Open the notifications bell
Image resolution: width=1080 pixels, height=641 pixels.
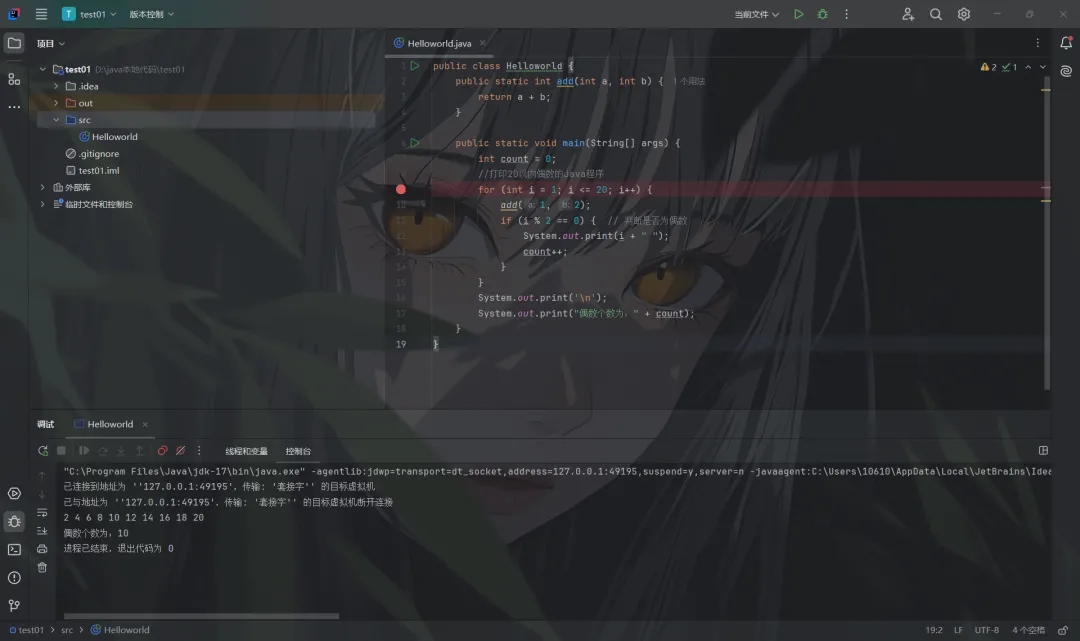click(x=1066, y=43)
